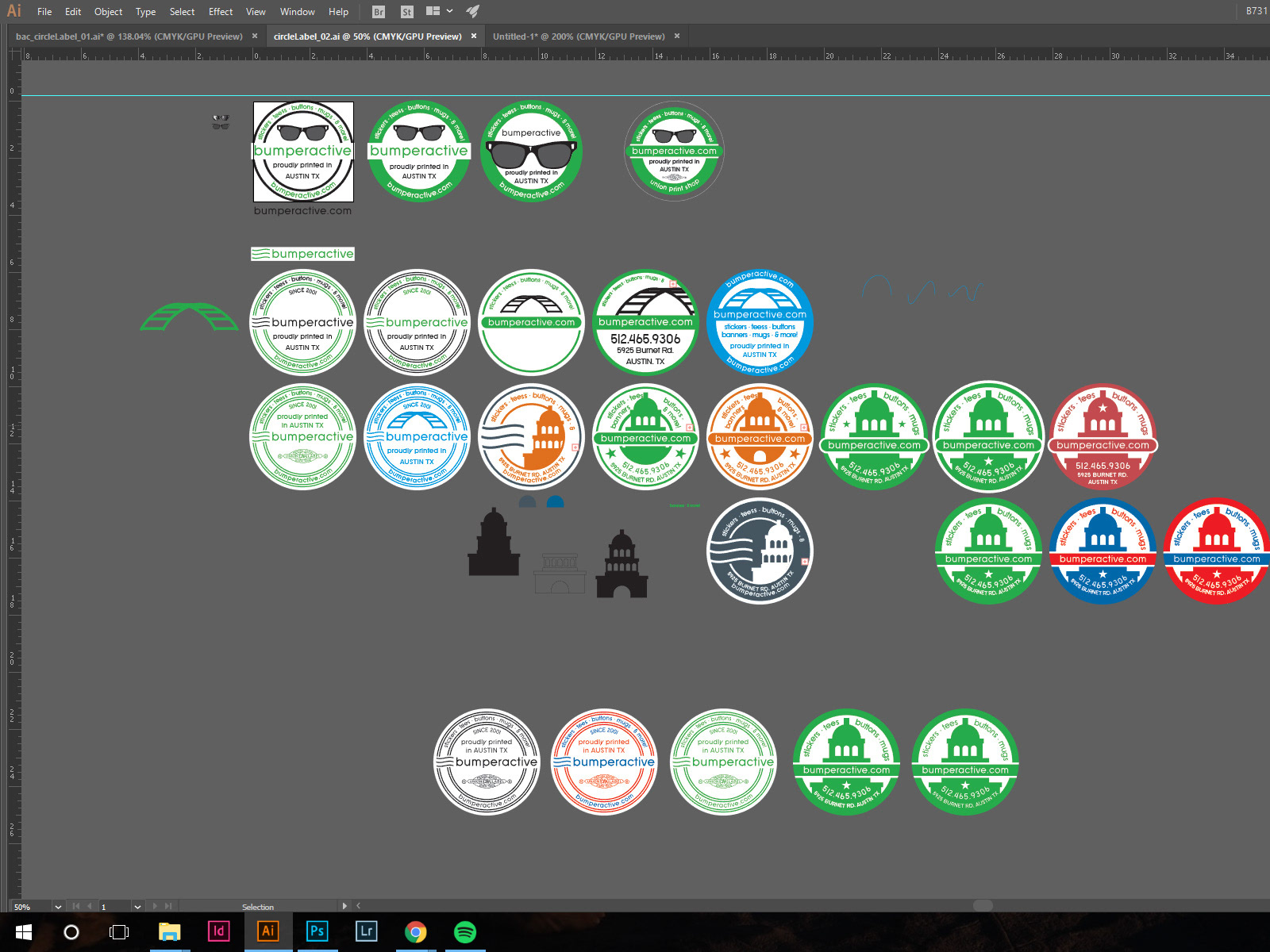Select the green striped bumperactive wordmark
Image resolution: width=1270 pixels, height=952 pixels.
(302, 254)
